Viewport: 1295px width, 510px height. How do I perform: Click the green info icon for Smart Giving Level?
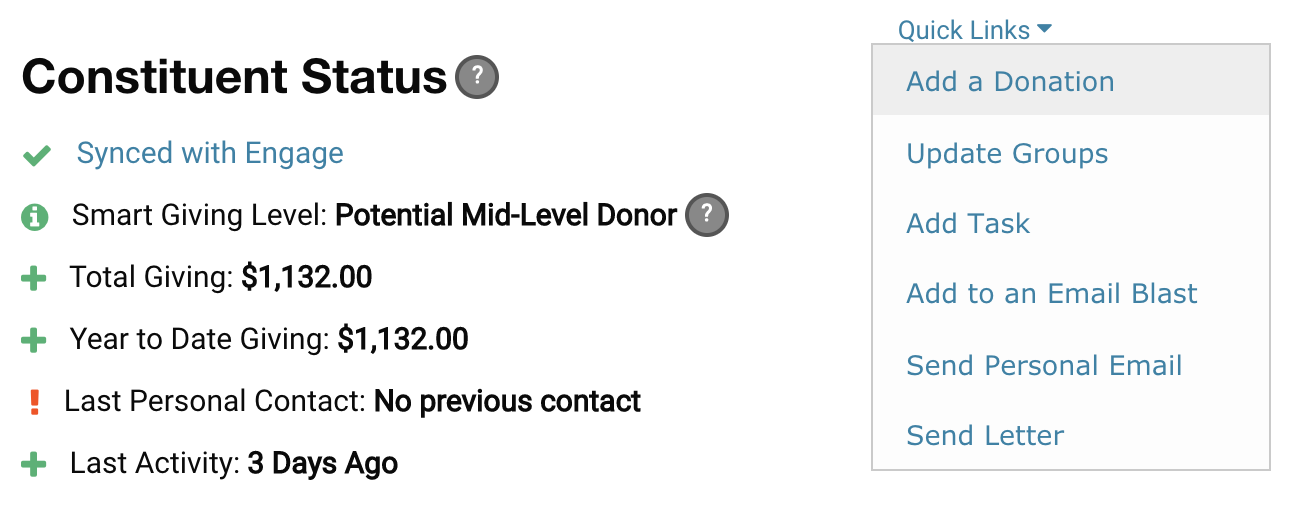click(x=35, y=216)
